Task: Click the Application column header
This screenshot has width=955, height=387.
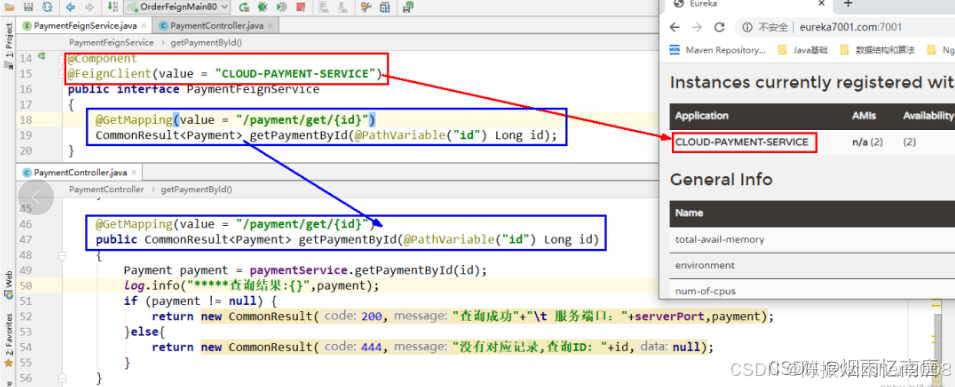Action: [x=702, y=116]
